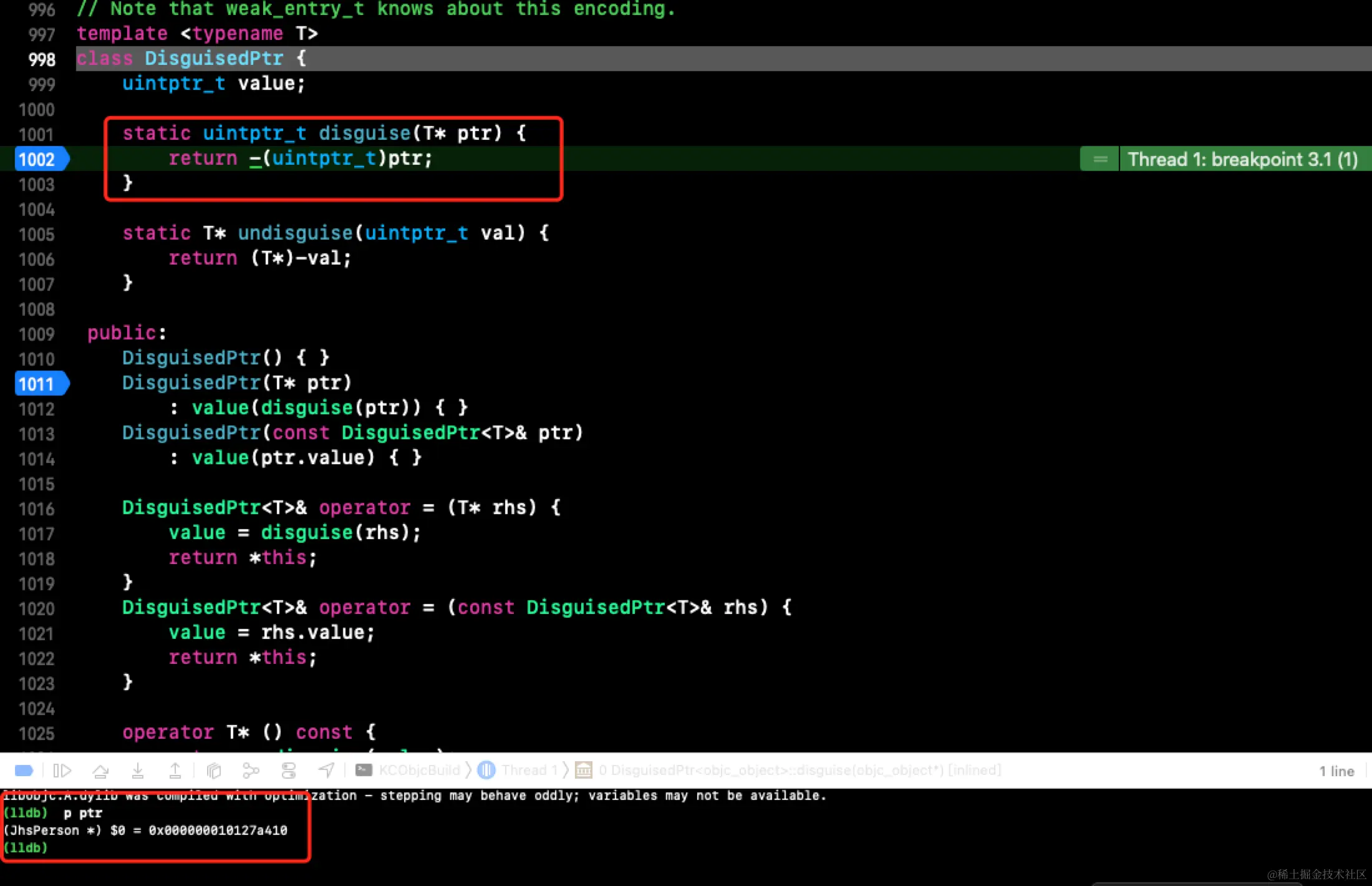Toggle the breakpoint activation button in debug bar
Viewport: 1372px width, 886px height.
pos(24,771)
